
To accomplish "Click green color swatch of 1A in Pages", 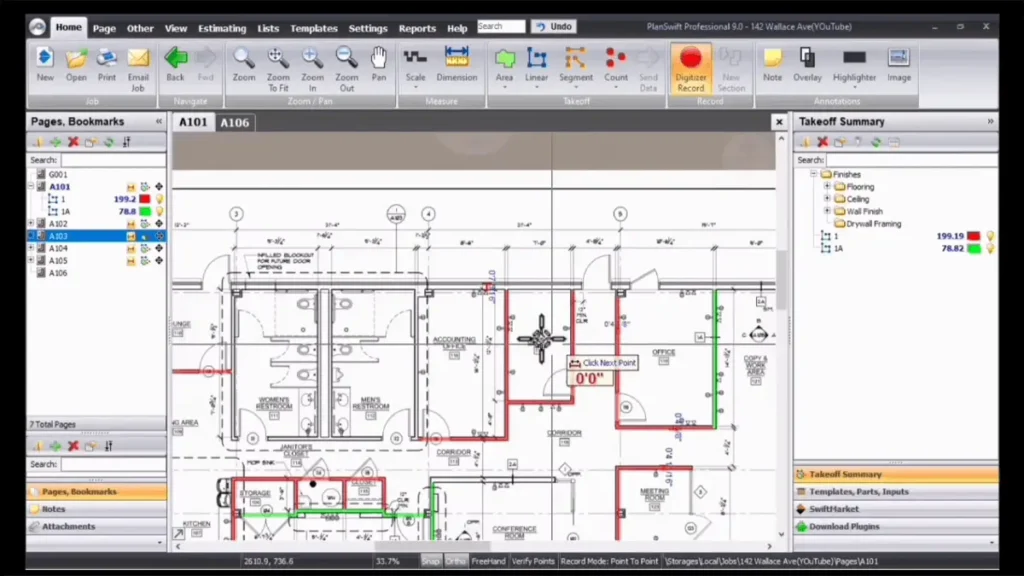I will click(145, 212).
